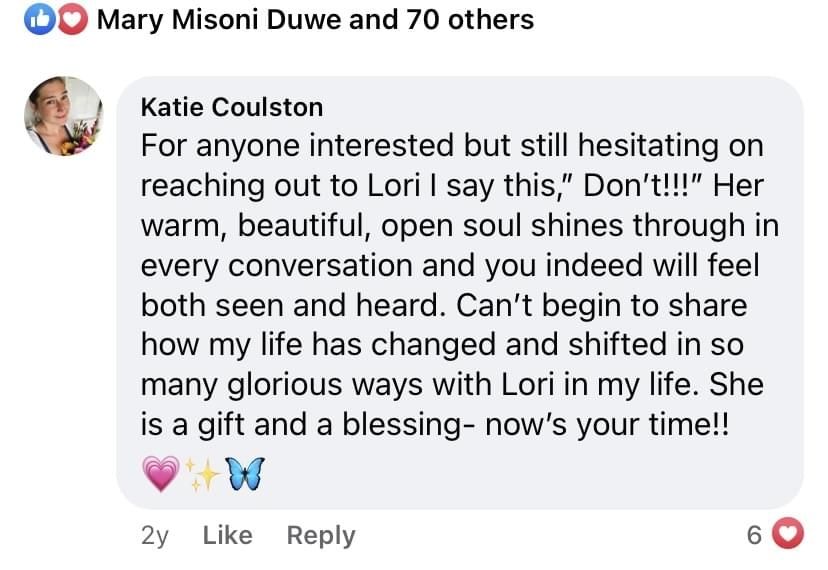
Task: Show the 6 reactions count on comment
Action: (x=754, y=536)
